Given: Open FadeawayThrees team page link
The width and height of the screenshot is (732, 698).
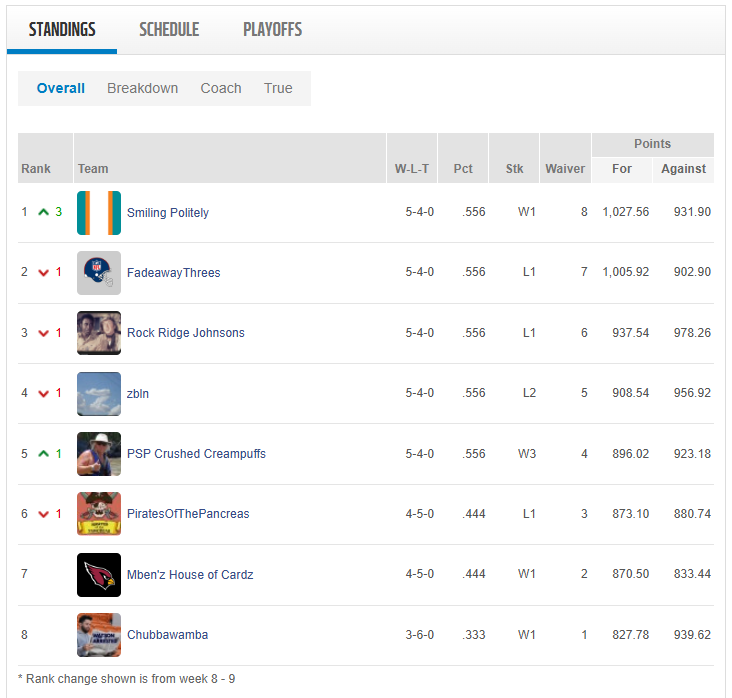Looking at the screenshot, I should (173, 273).
